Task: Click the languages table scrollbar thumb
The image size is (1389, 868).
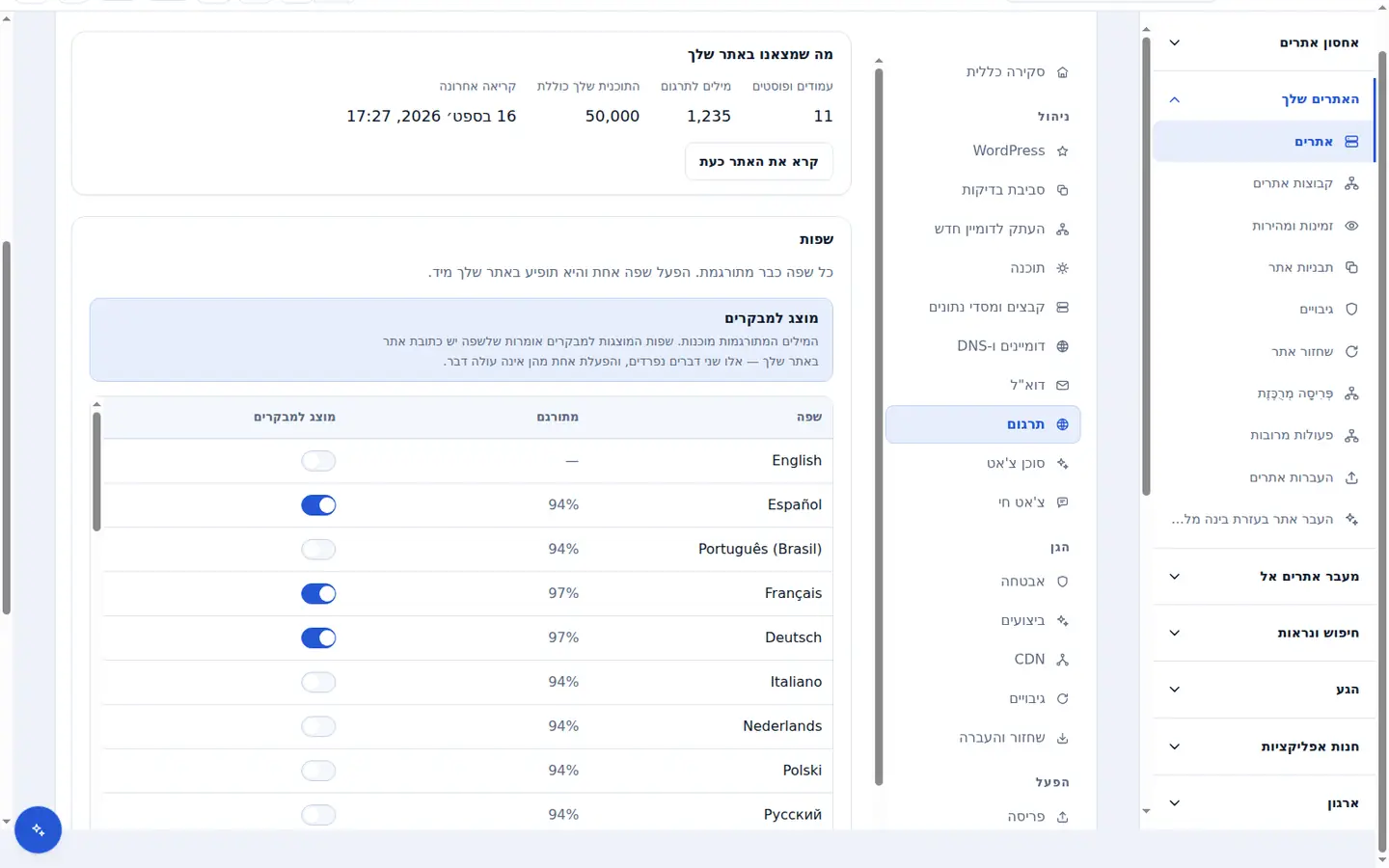Action: pyautogui.click(x=96, y=472)
